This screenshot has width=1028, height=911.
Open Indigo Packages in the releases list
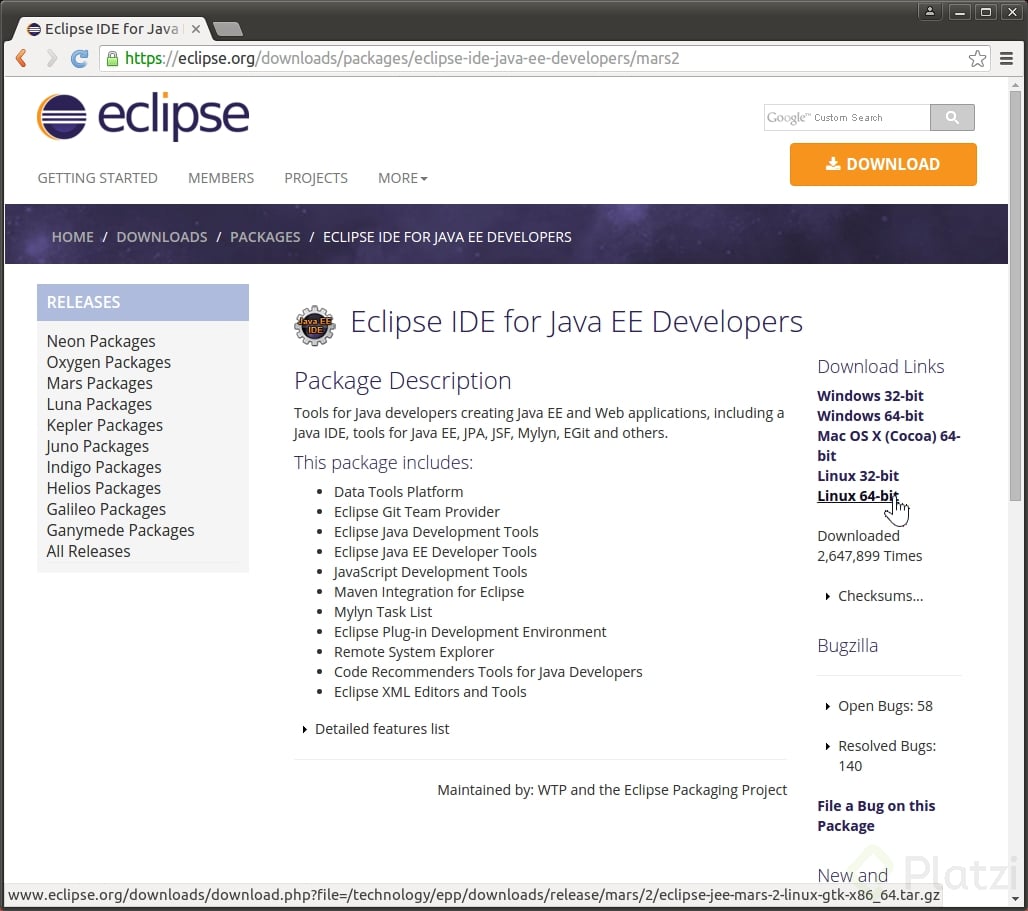coord(104,467)
